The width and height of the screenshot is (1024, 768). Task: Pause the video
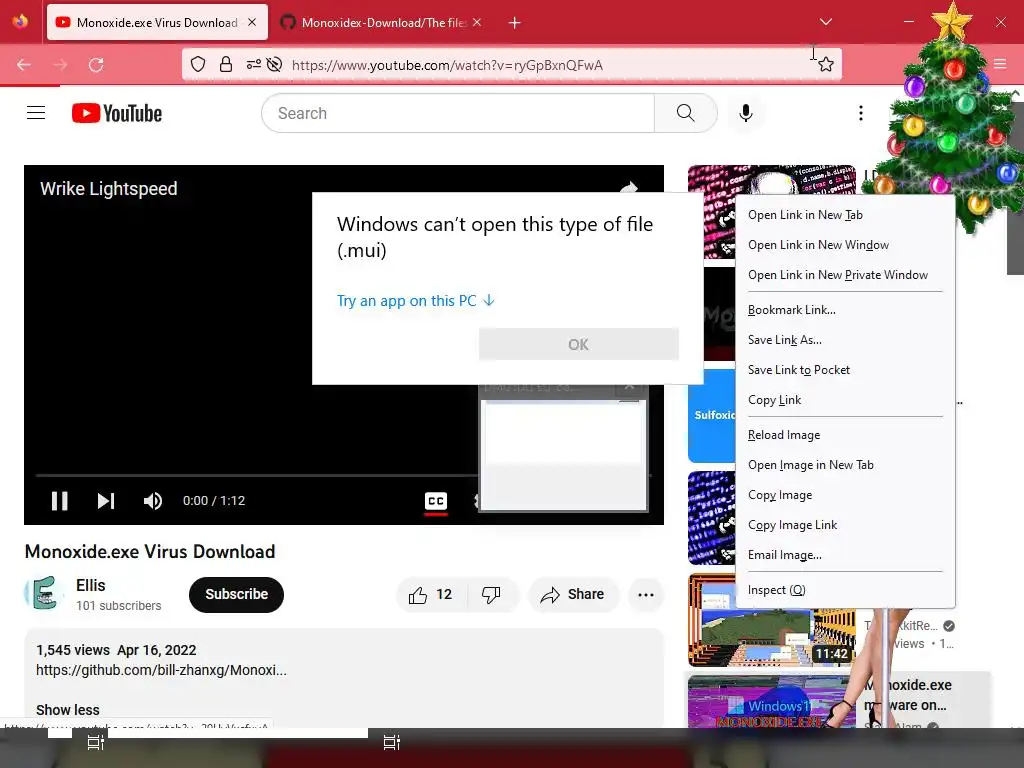59,501
